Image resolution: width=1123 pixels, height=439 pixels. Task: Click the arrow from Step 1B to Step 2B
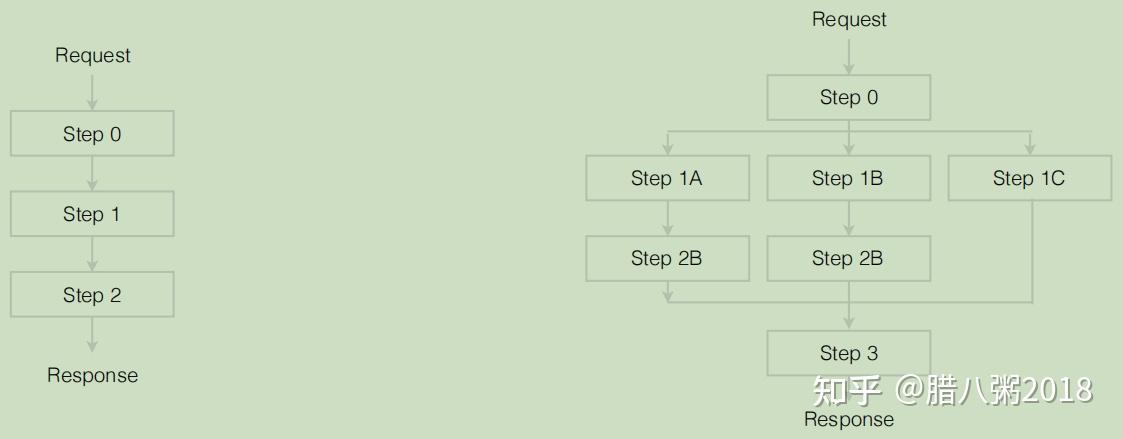click(x=848, y=218)
